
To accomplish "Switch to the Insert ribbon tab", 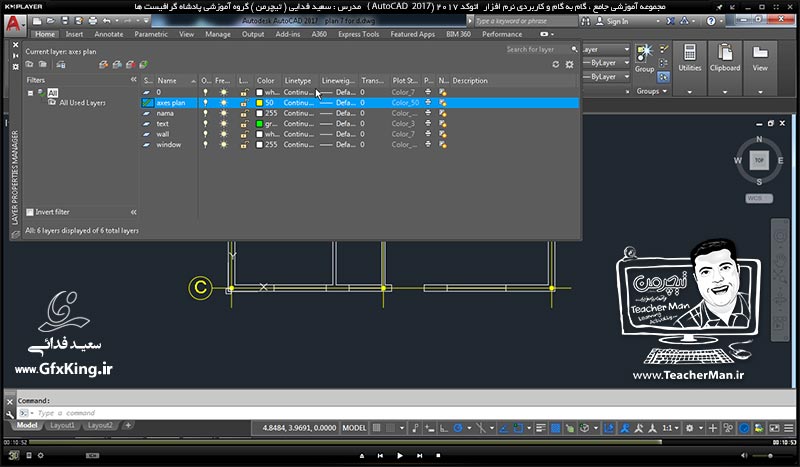I will (x=74, y=34).
